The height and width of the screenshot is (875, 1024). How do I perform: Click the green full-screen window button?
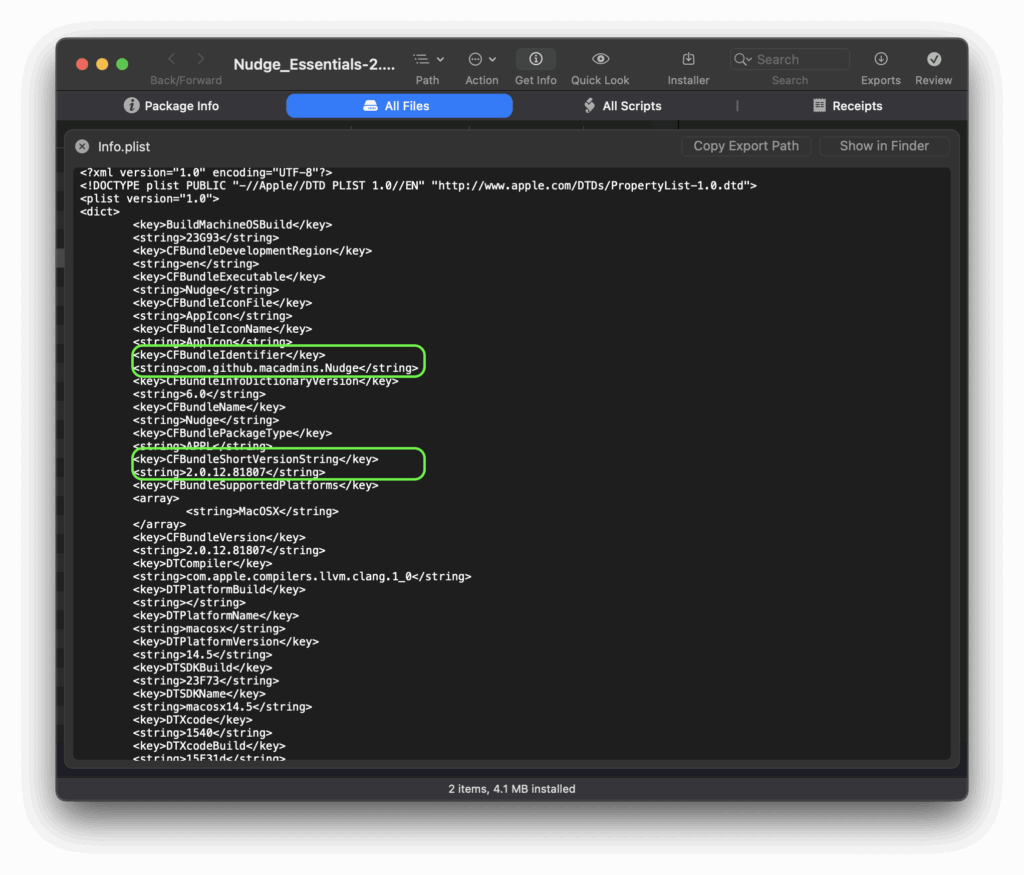(122, 64)
